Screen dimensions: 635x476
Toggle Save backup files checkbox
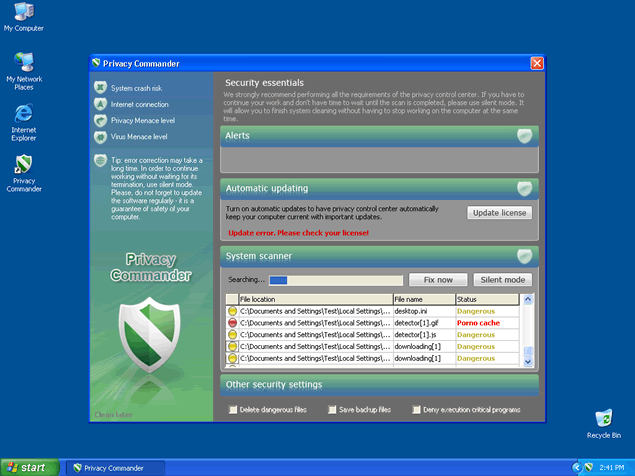coord(331,410)
